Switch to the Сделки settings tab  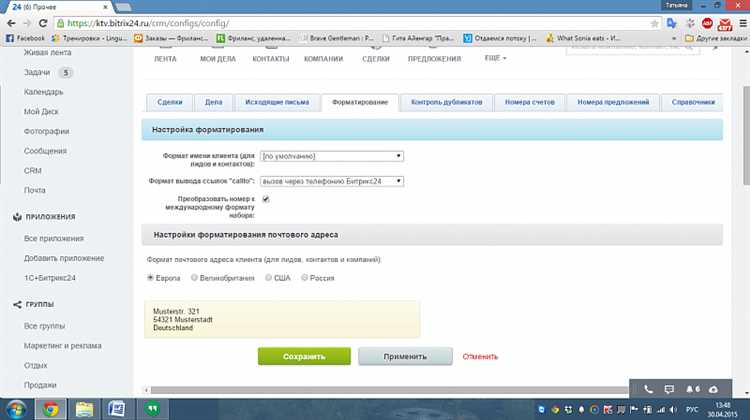(170, 102)
